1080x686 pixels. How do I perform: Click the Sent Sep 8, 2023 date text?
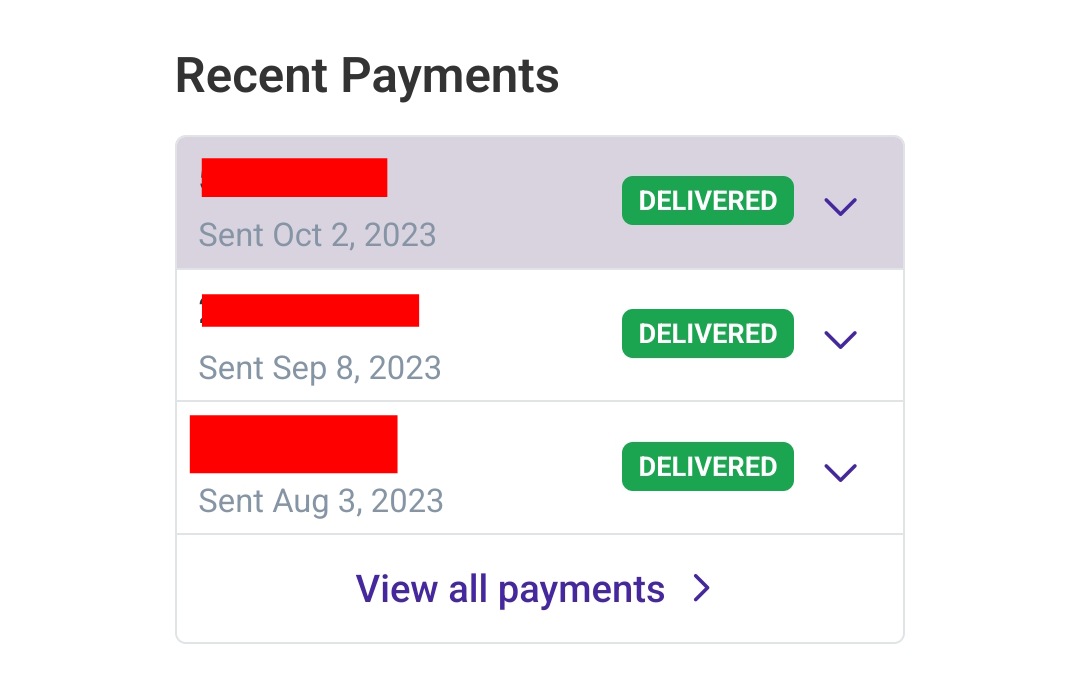click(319, 368)
